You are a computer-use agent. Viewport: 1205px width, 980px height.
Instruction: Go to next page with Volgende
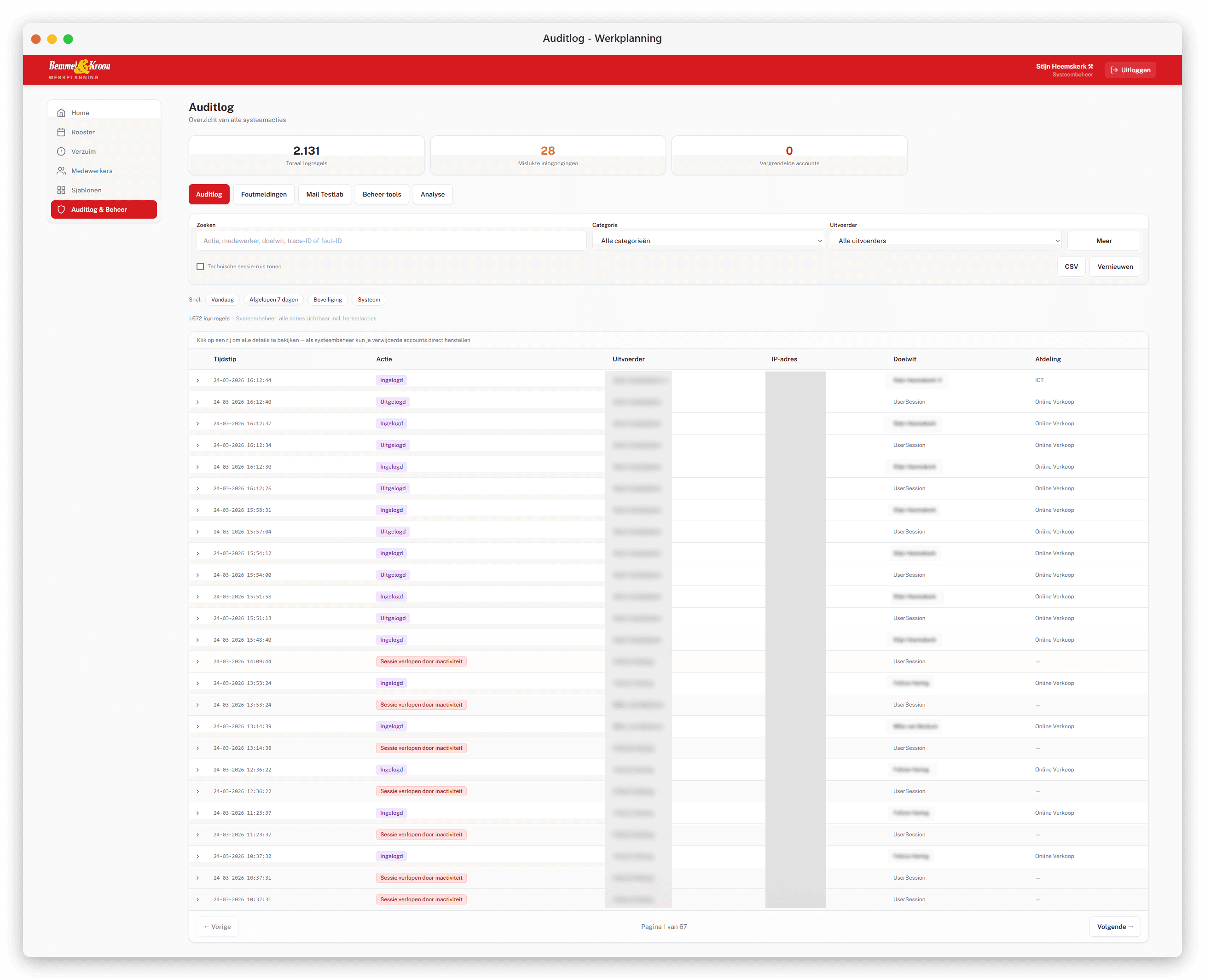tap(1115, 926)
